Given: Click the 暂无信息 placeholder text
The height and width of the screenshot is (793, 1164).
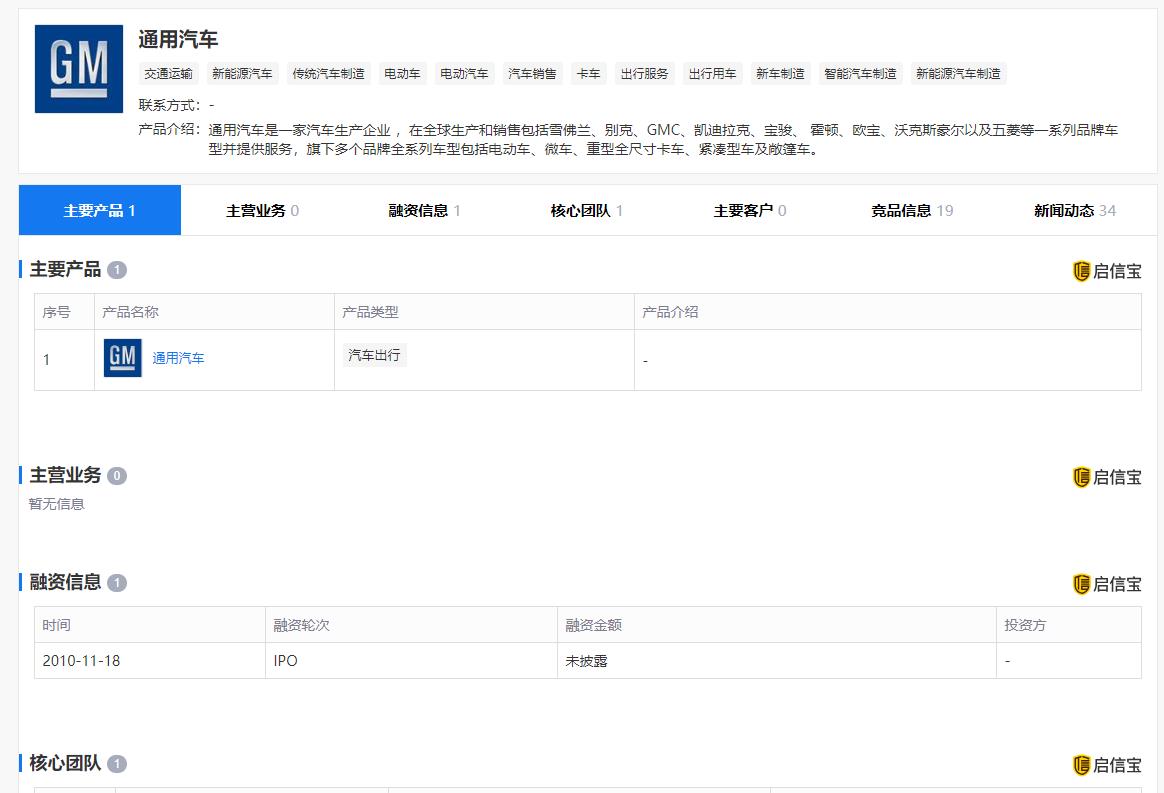Looking at the screenshot, I should (x=56, y=504).
